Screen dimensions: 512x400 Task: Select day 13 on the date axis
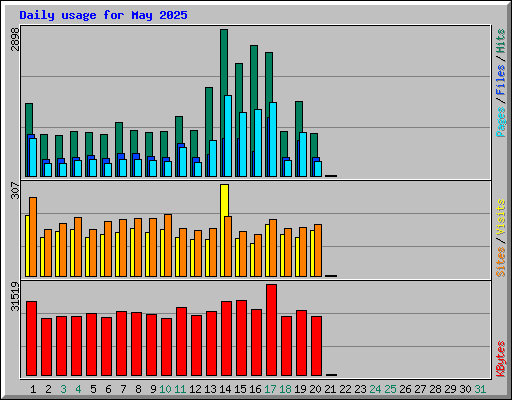point(210,389)
